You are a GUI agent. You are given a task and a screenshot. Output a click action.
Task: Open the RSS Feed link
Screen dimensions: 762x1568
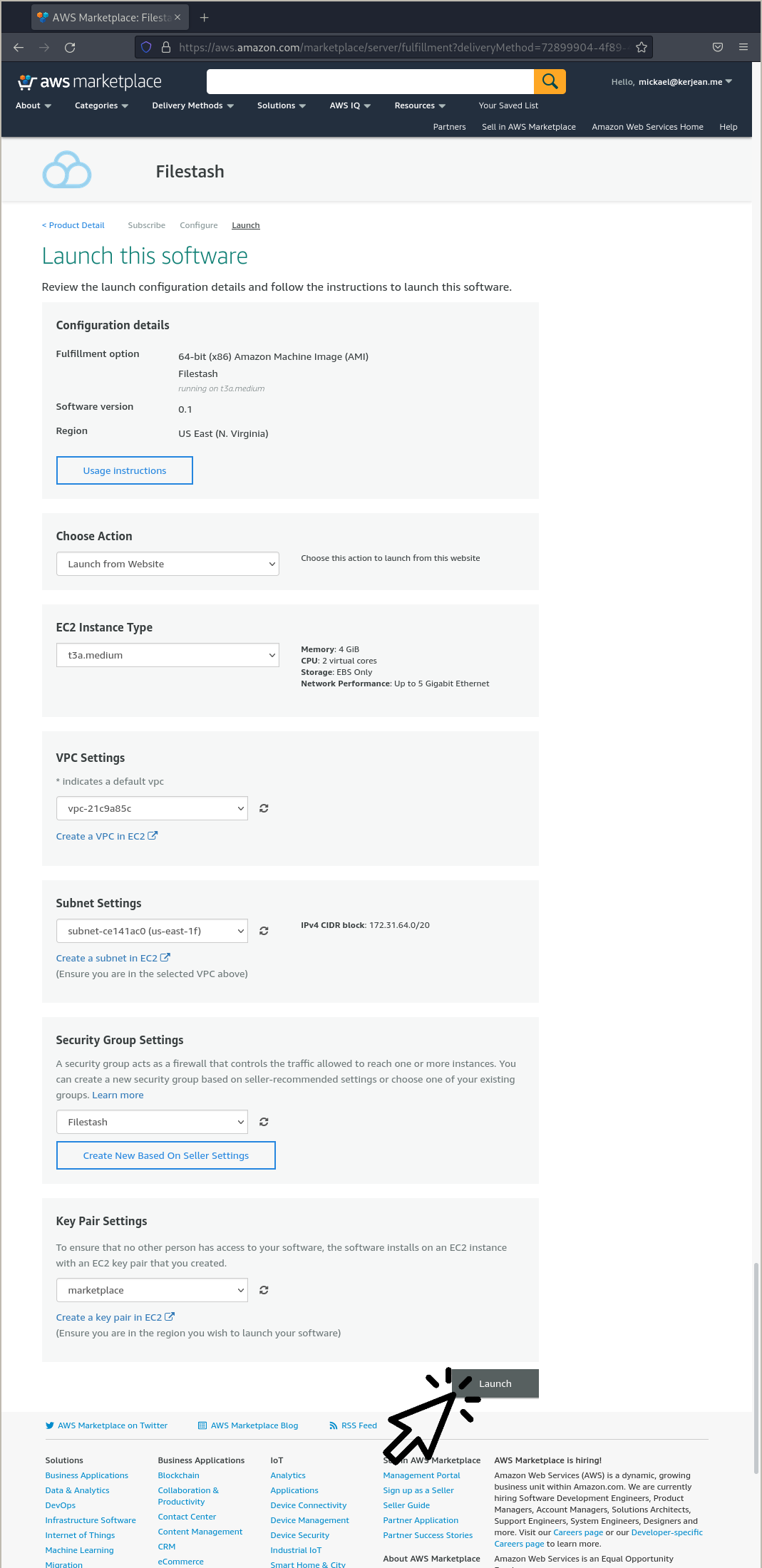point(353,1425)
